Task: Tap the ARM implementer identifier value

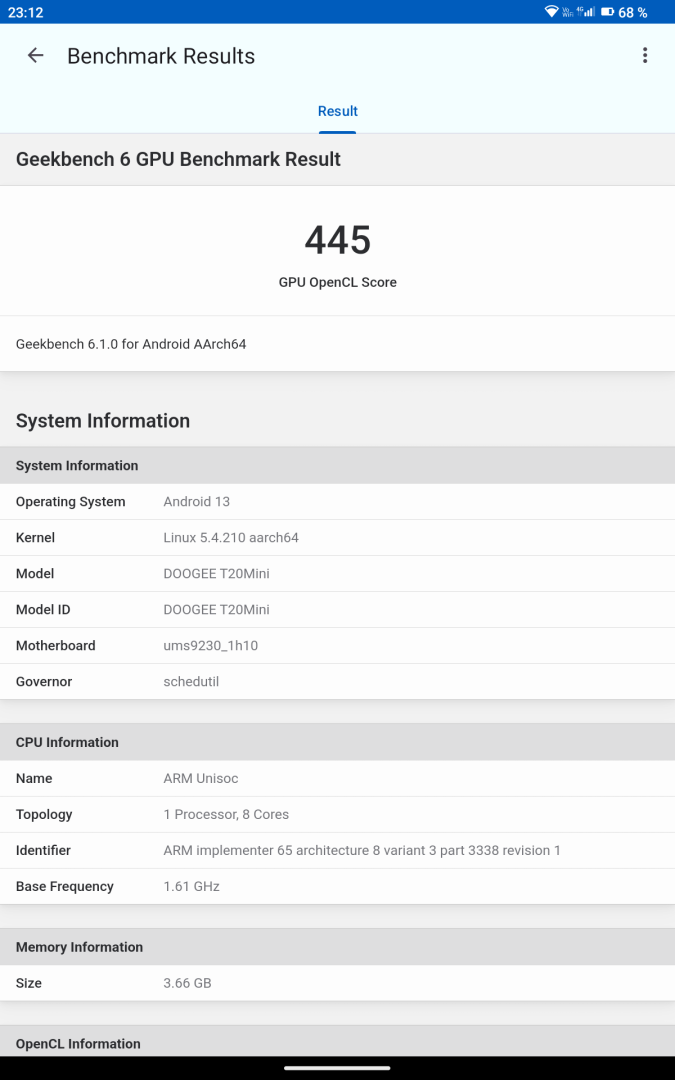Action: [x=362, y=851]
